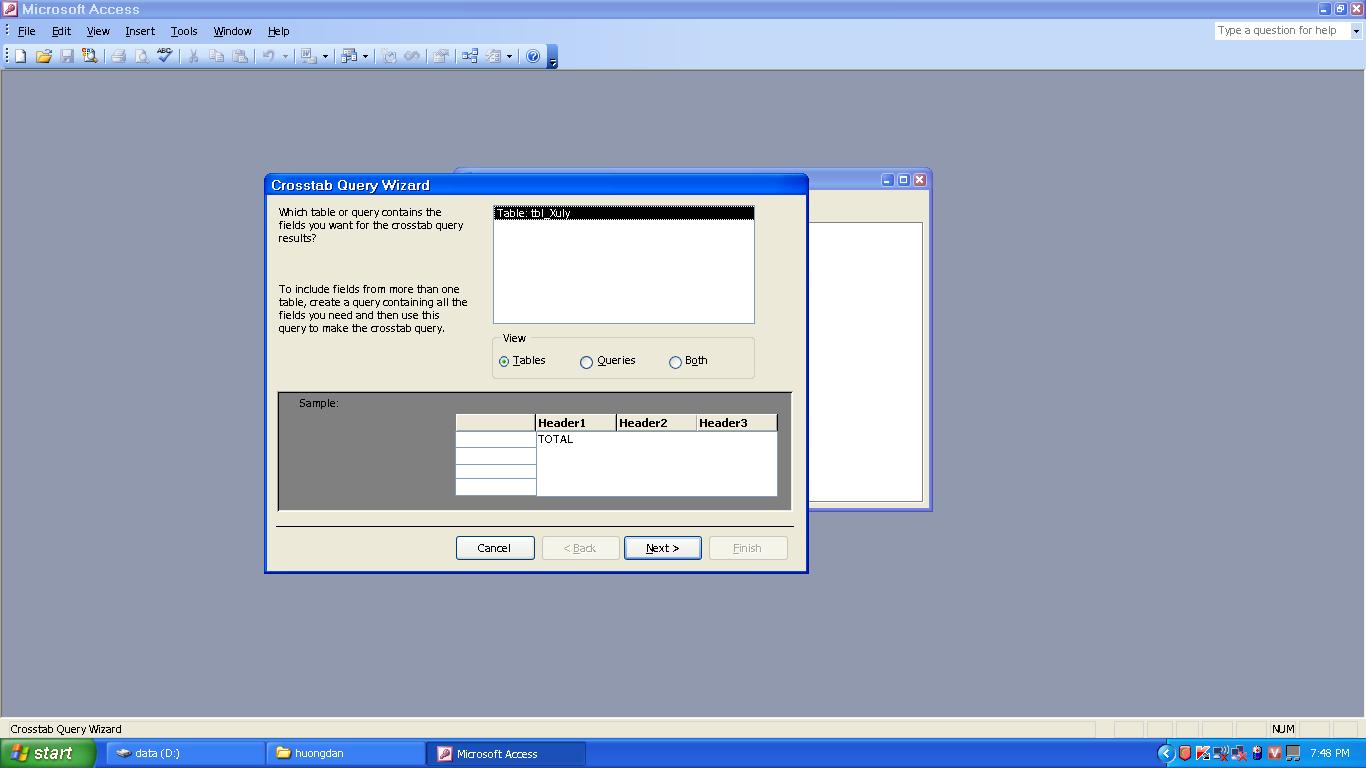Click the Cut scissors toolbar icon
Screen dimensions: 1366x768
pyautogui.click(x=193, y=56)
